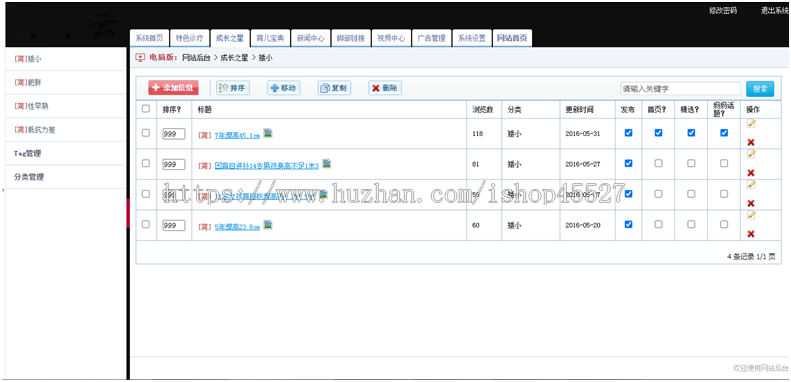Tick the row checkbox for 5年增高23.8cm
The height and width of the screenshot is (382, 791).
pyautogui.click(x=146, y=225)
